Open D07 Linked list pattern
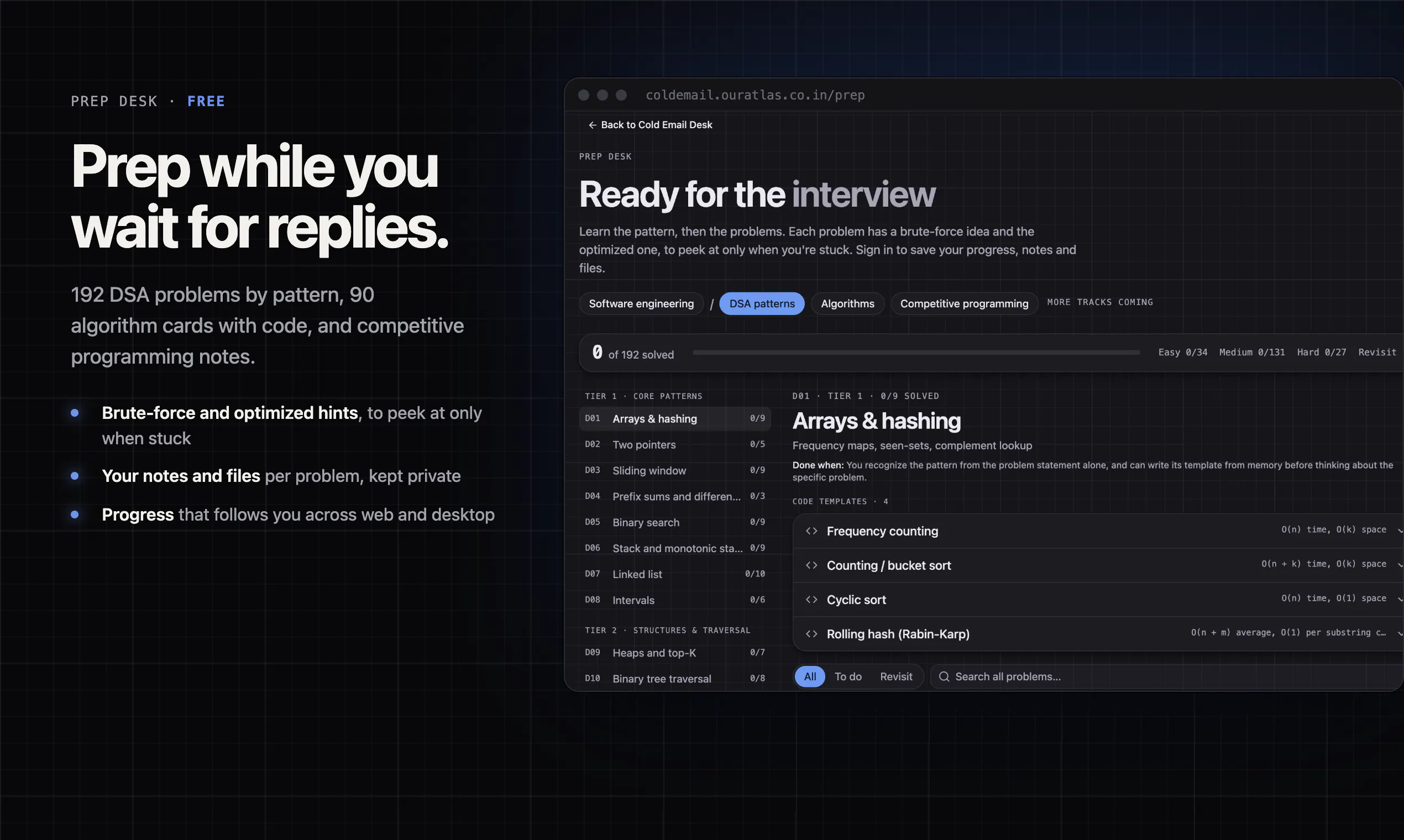The height and width of the screenshot is (840, 1404). [x=675, y=574]
